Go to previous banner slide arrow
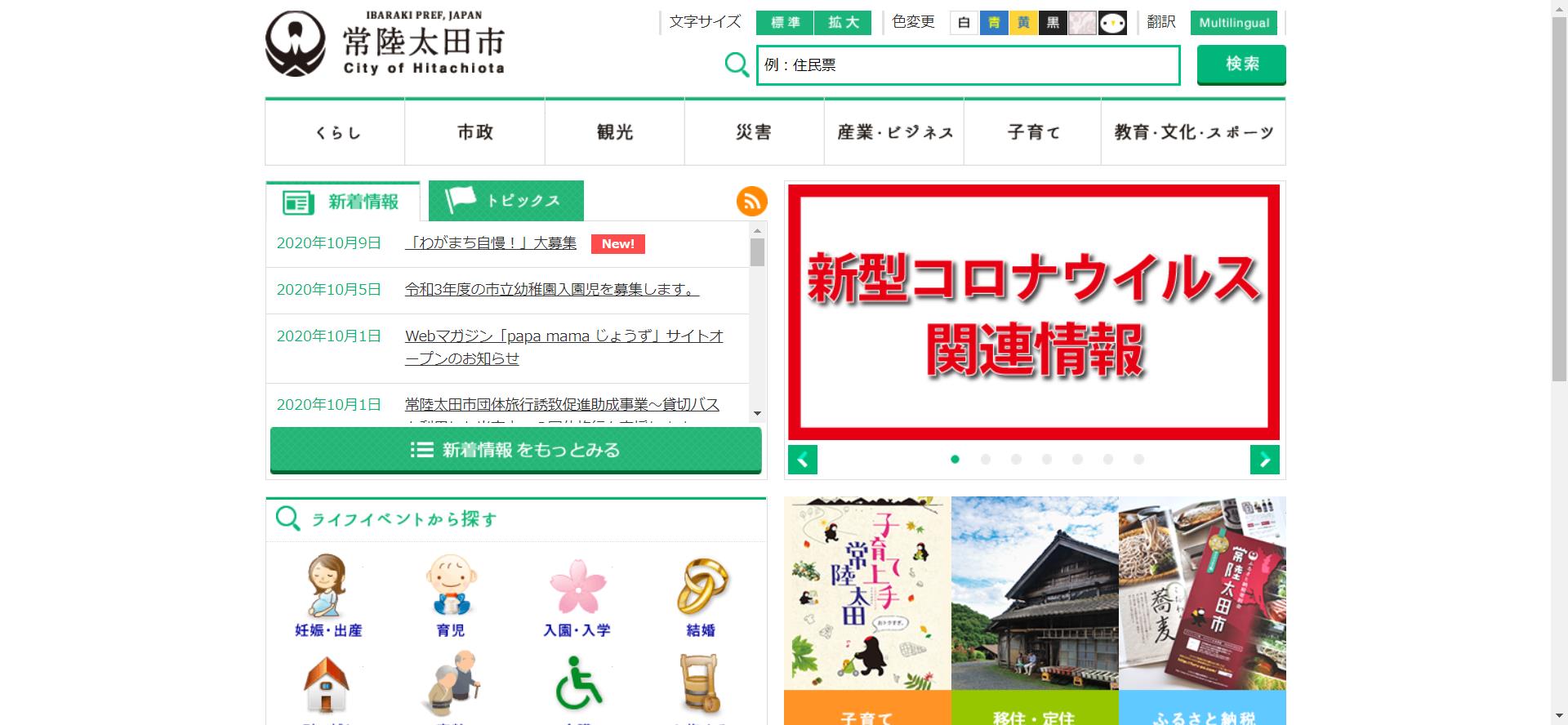This screenshot has height=725, width=1568. click(803, 460)
